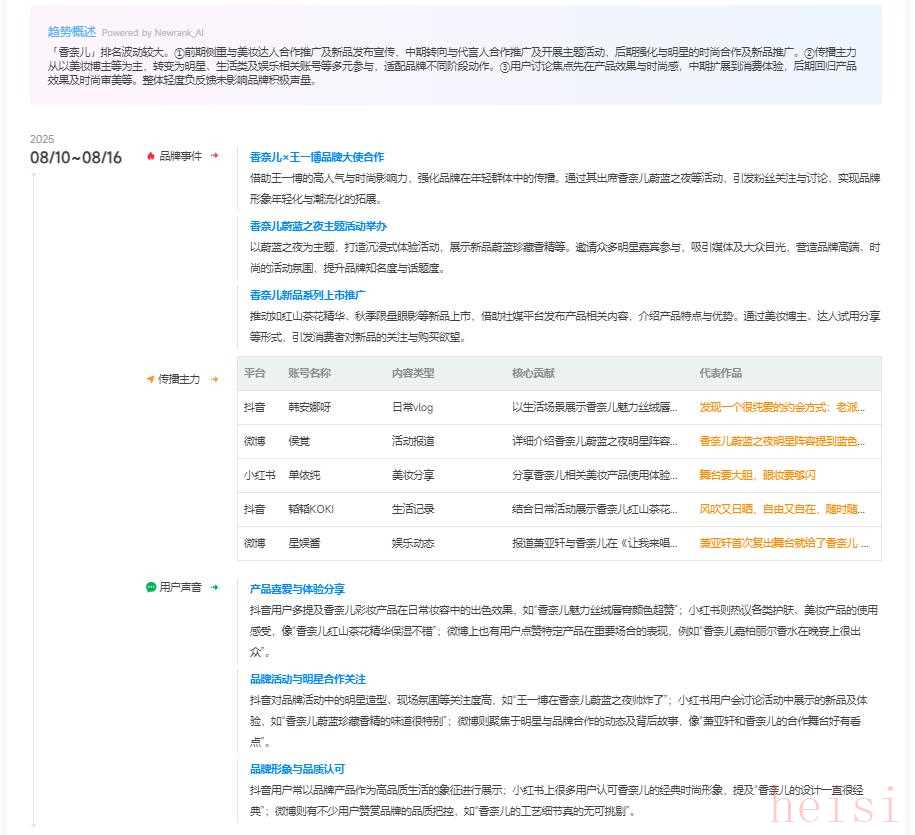Viewport: 915px width, 835px height.
Task: Open the 香奈儿蔚蓝之夜主题活动举办 event title
Action: tap(318, 226)
